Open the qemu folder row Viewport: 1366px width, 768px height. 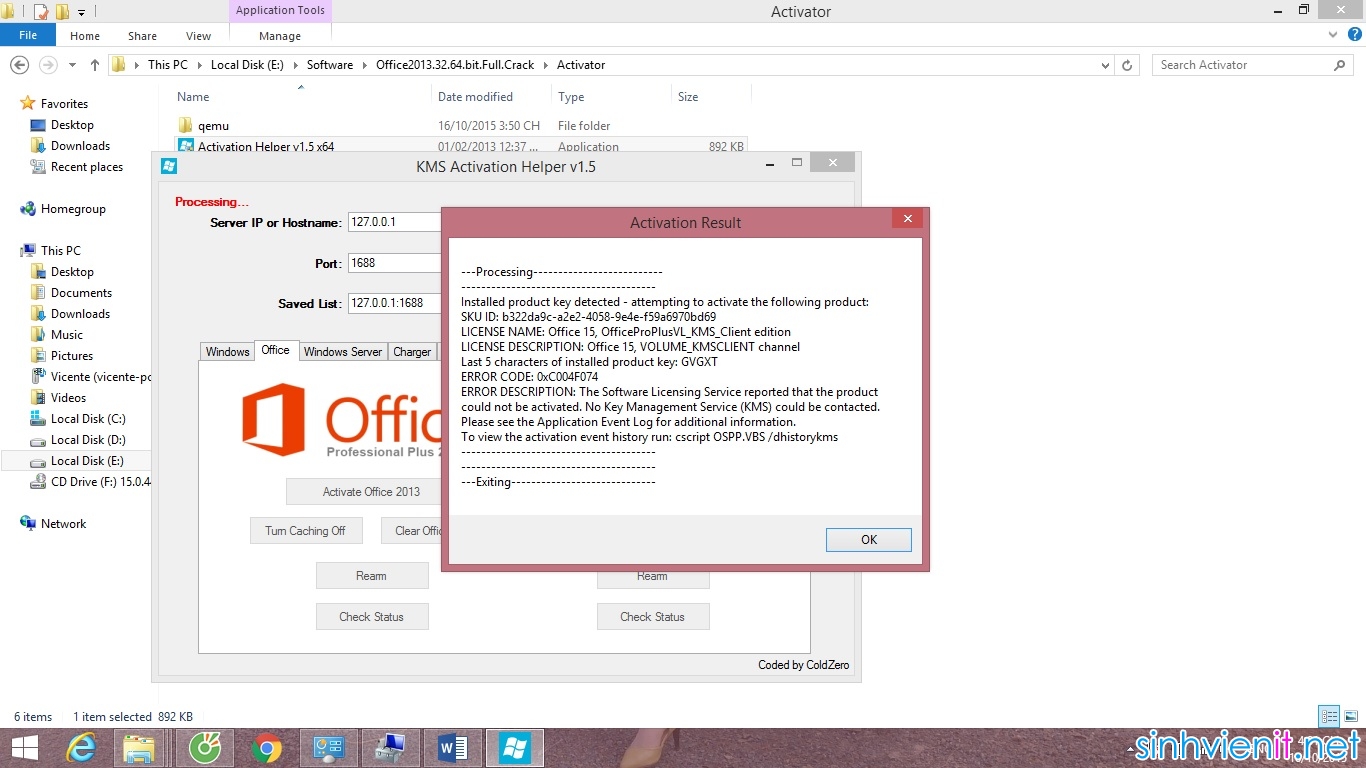pos(460,126)
